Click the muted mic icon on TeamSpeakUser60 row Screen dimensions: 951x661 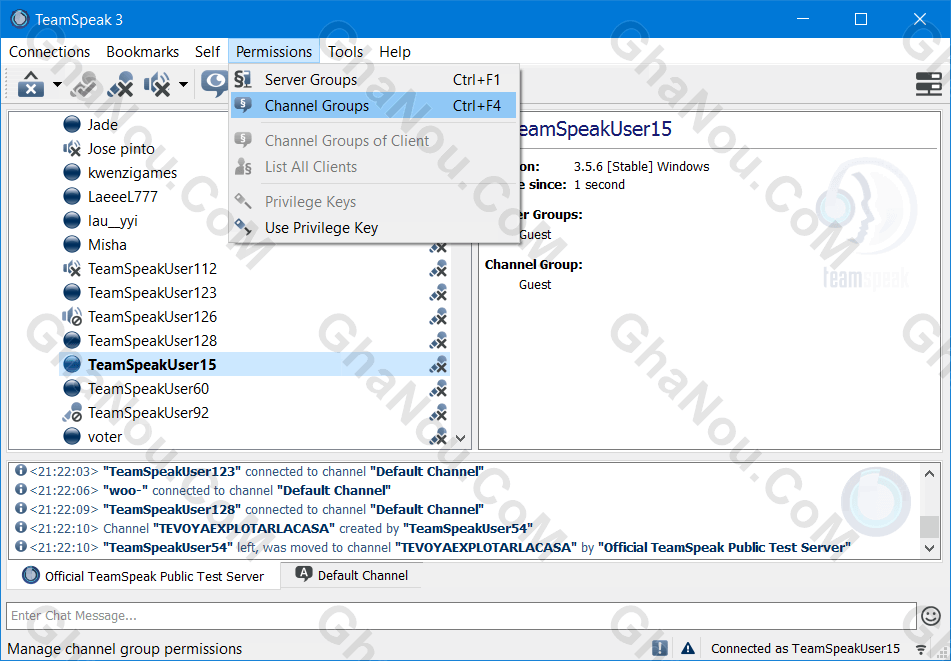tap(438, 389)
